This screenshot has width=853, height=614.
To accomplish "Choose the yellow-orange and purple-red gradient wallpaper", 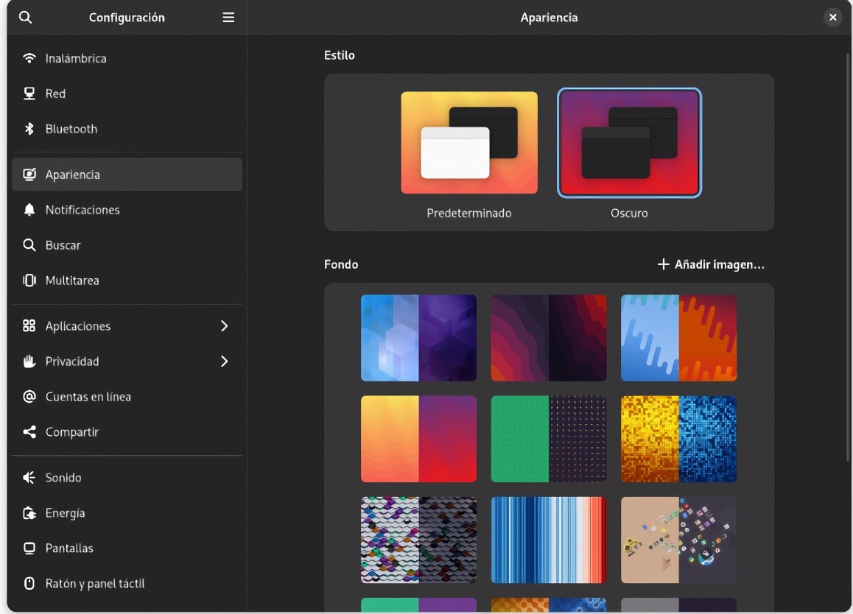I will [x=419, y=439].
